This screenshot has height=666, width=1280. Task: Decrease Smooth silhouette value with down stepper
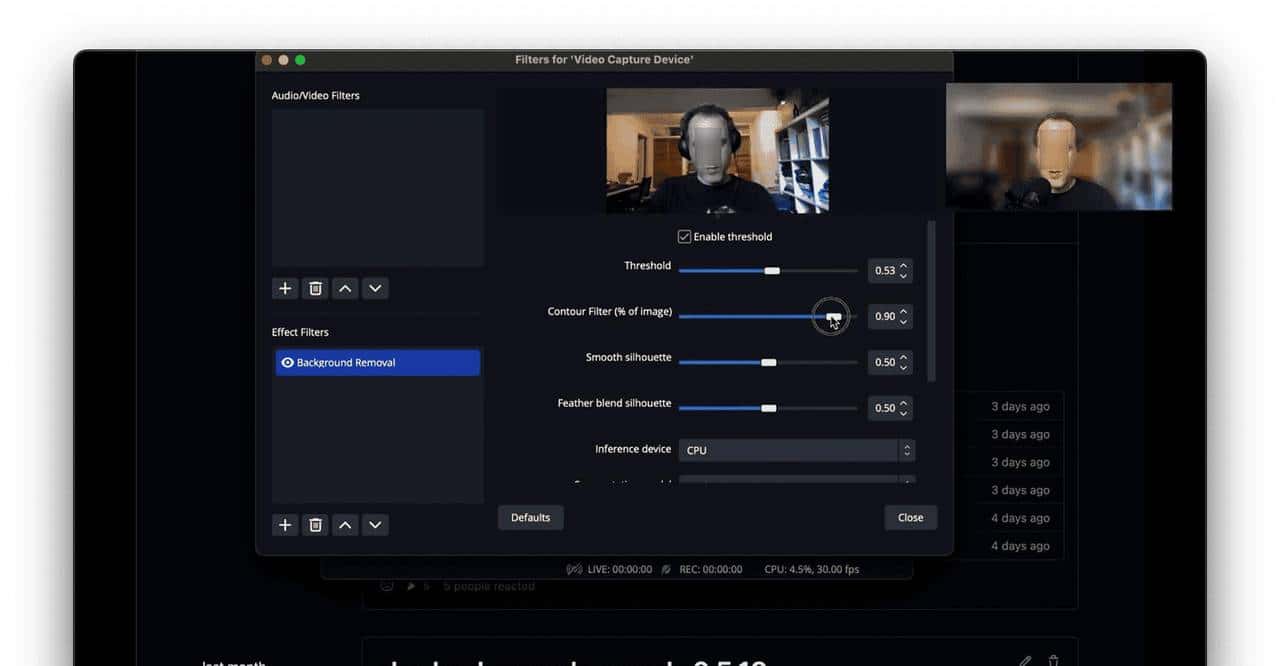[x=904, y=367]
